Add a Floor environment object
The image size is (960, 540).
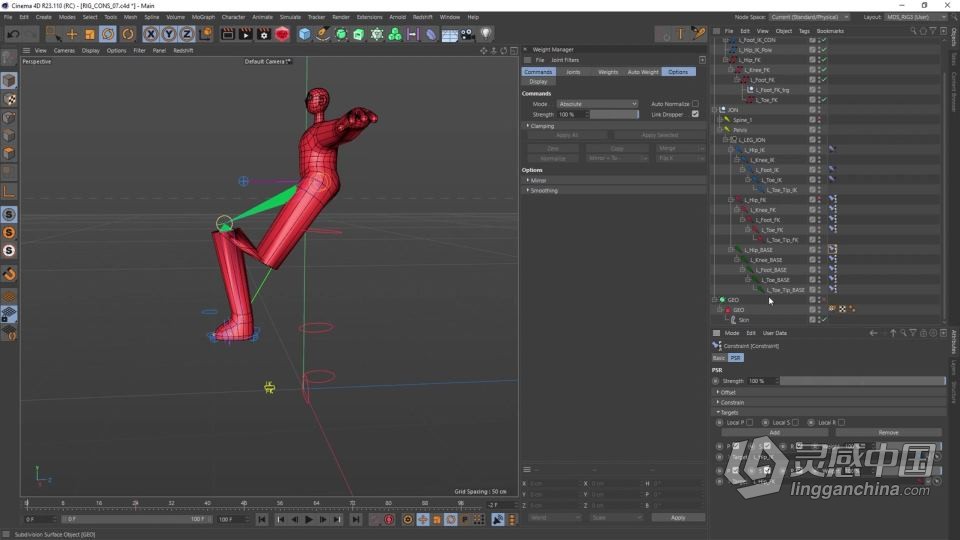(x=449, y=35)
